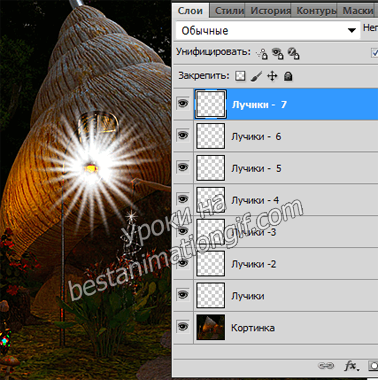
Task: Select layer name Лучики - 6
Action: click(256, 136)
